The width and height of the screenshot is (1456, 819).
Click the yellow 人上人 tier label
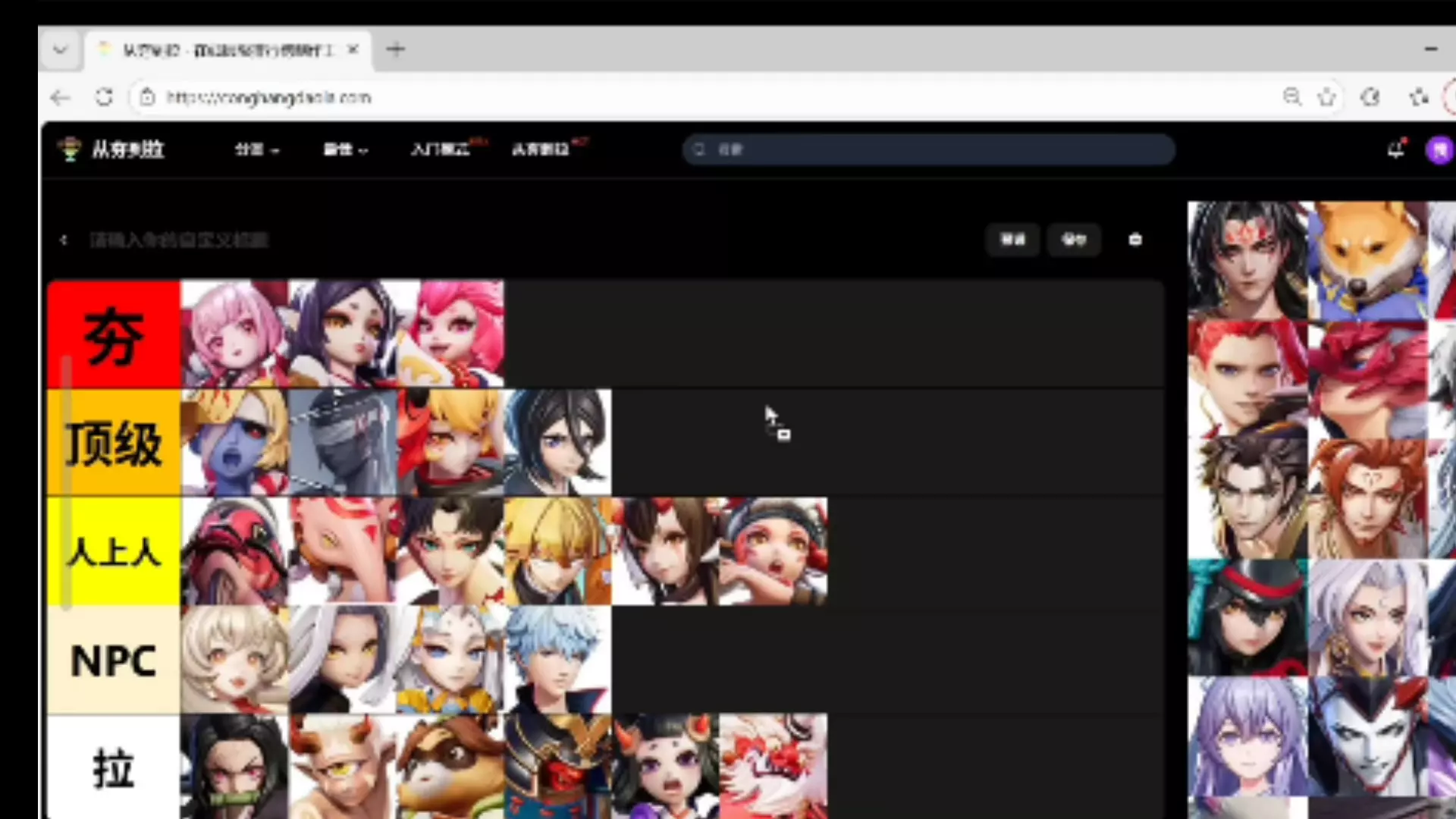(x=114, y=551)
